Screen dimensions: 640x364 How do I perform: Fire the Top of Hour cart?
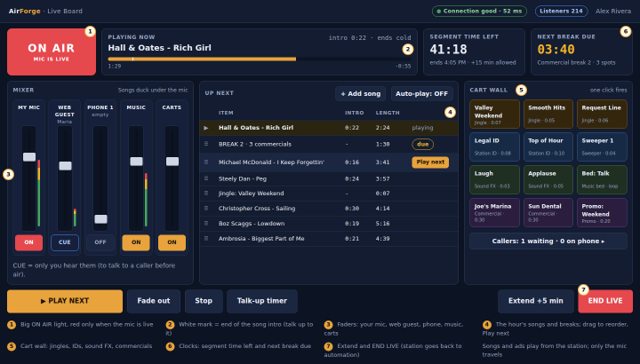[x=548, y=147]
